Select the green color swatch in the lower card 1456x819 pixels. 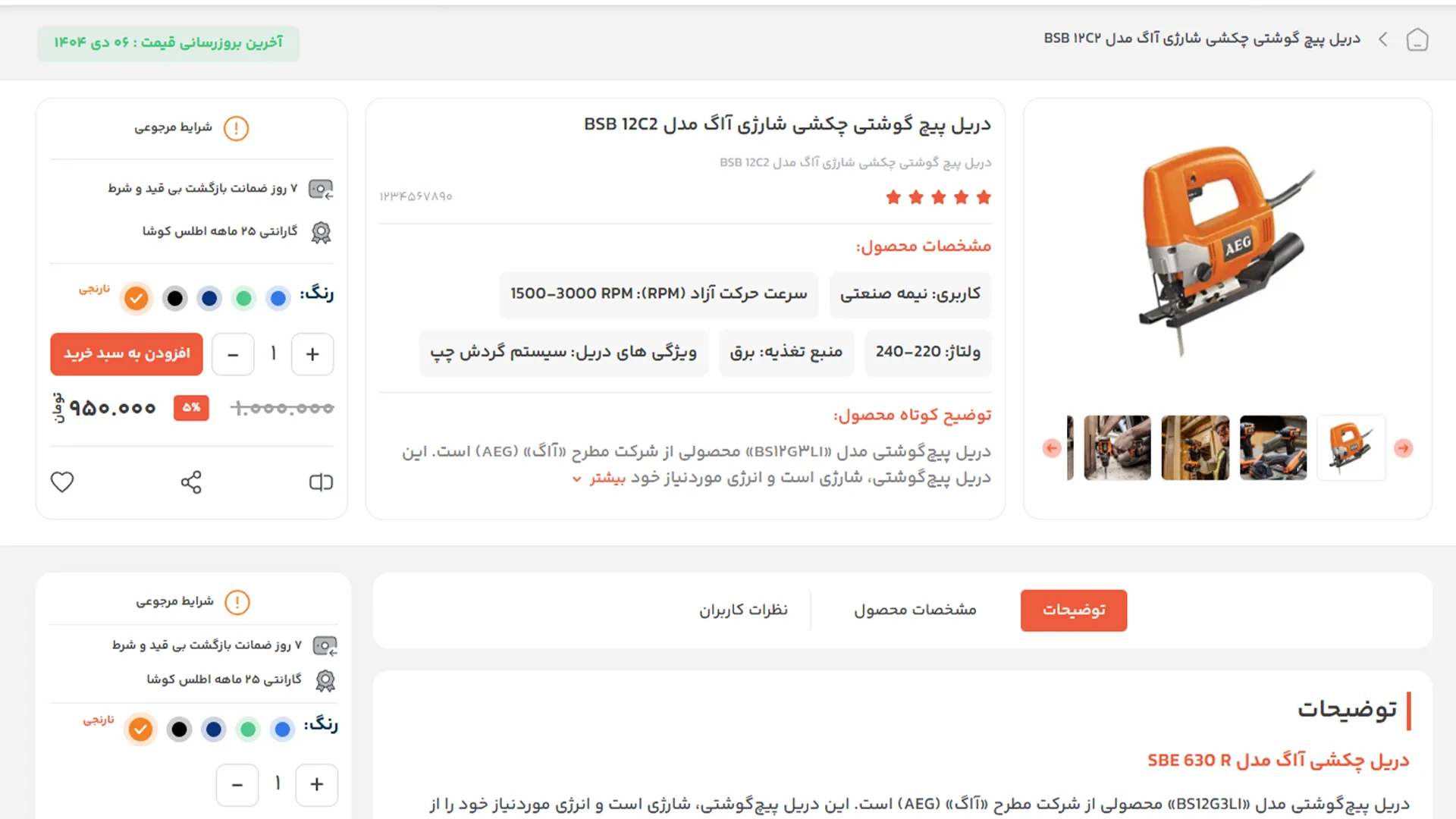coord(248,729)
